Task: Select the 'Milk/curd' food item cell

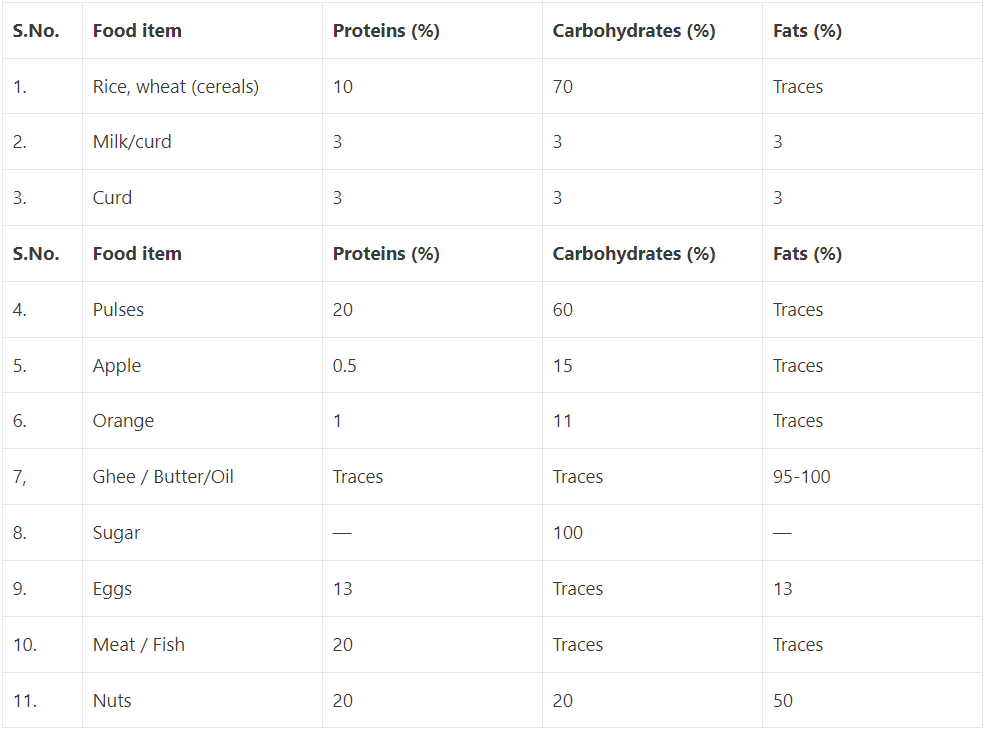Action: [132, 142]
